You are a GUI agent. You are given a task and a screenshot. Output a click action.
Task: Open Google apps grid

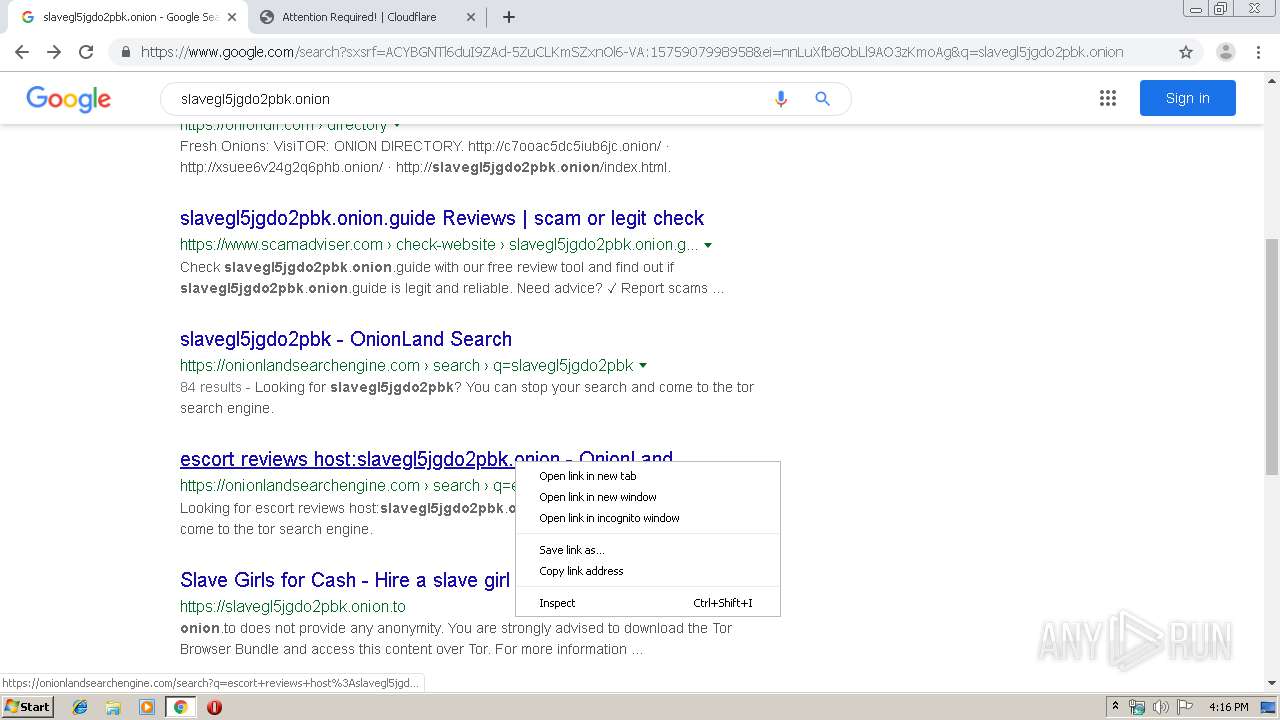tap(1107, 98)
